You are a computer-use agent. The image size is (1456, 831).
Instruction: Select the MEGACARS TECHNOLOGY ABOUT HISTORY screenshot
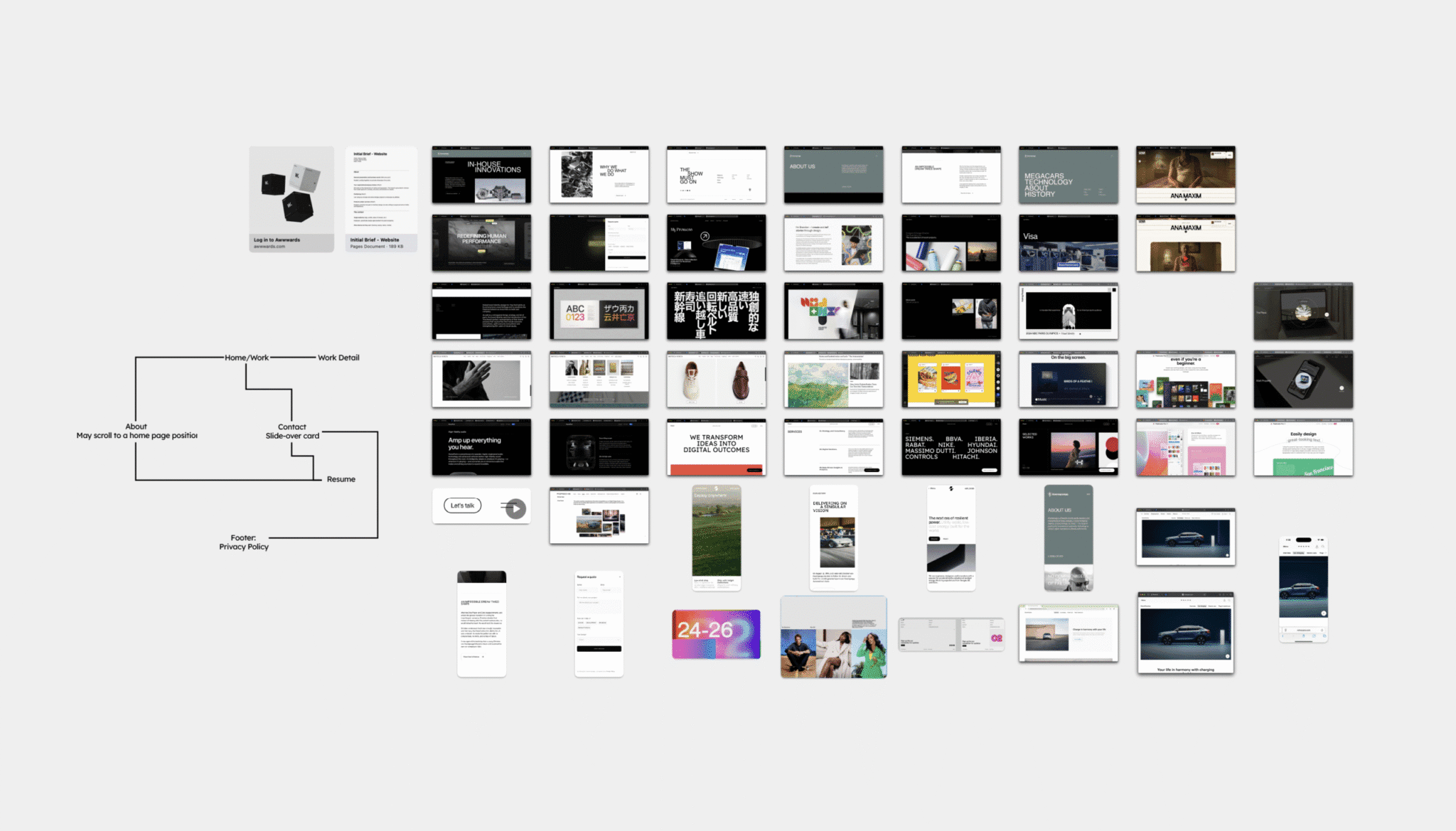click(1068, 175)
